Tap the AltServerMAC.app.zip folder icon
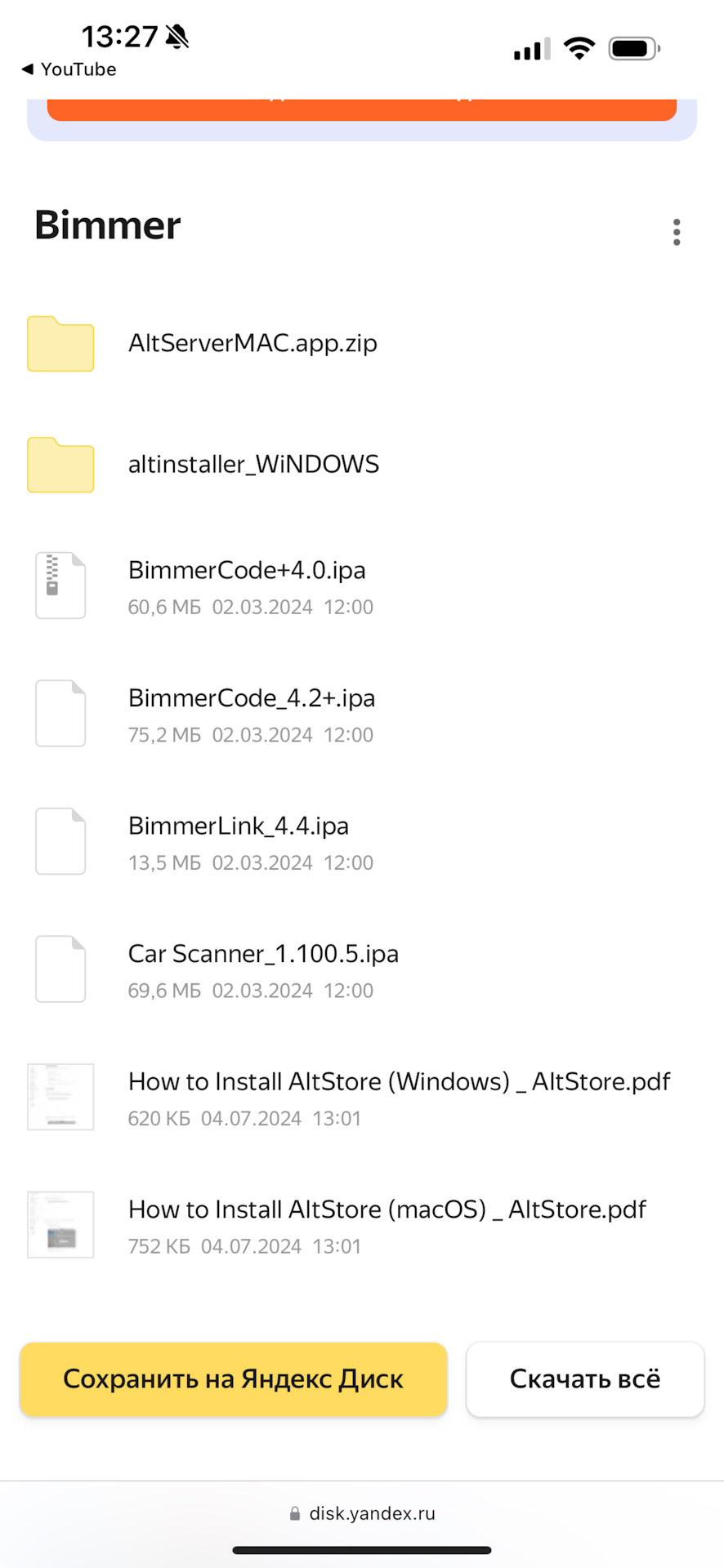Image resolution: width=724 pixels, height=1568 pixels. pyautogui.click(x=60, y=344)
